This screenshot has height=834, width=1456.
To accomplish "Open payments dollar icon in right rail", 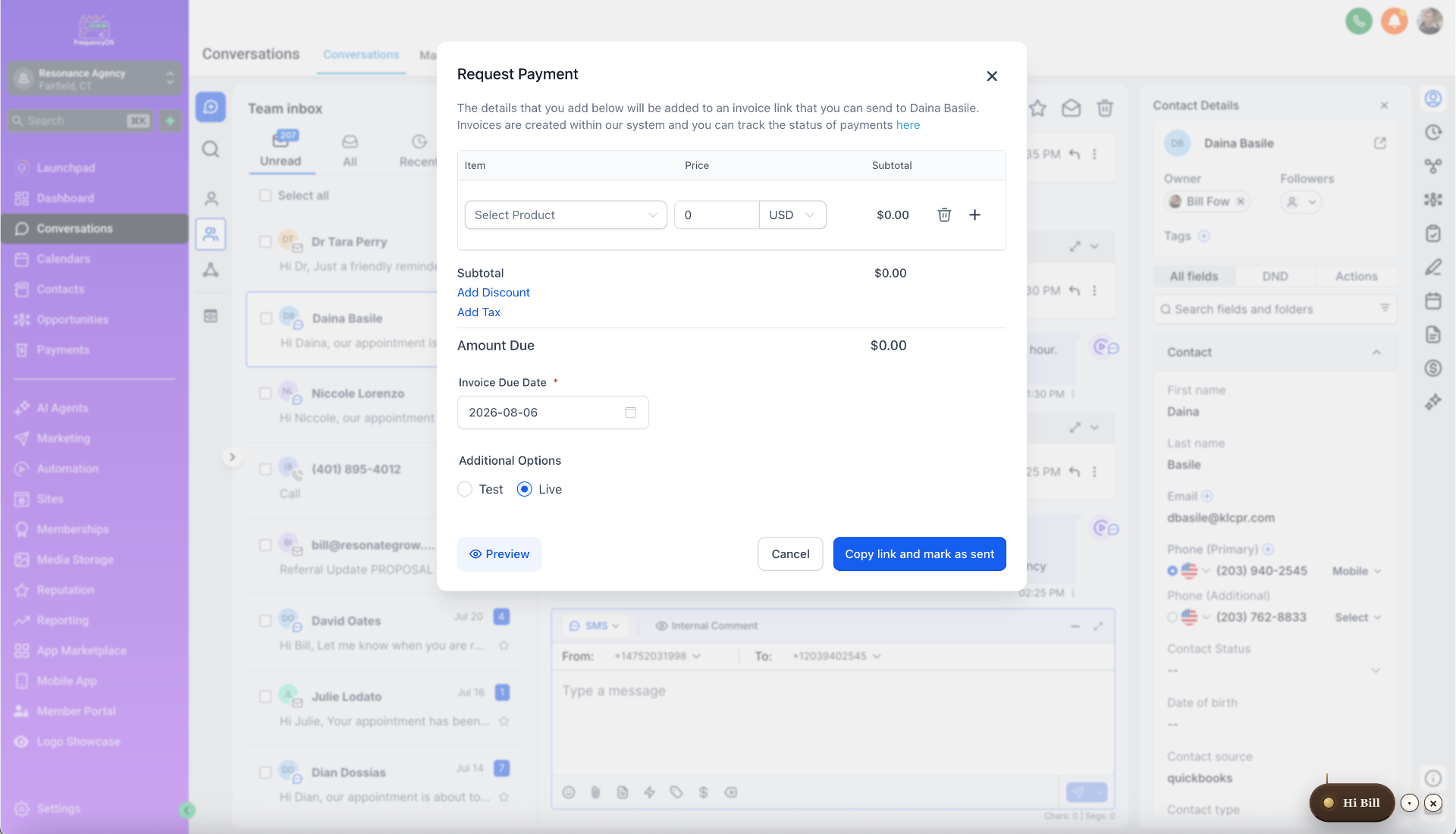I will [x=1432, y=368].
